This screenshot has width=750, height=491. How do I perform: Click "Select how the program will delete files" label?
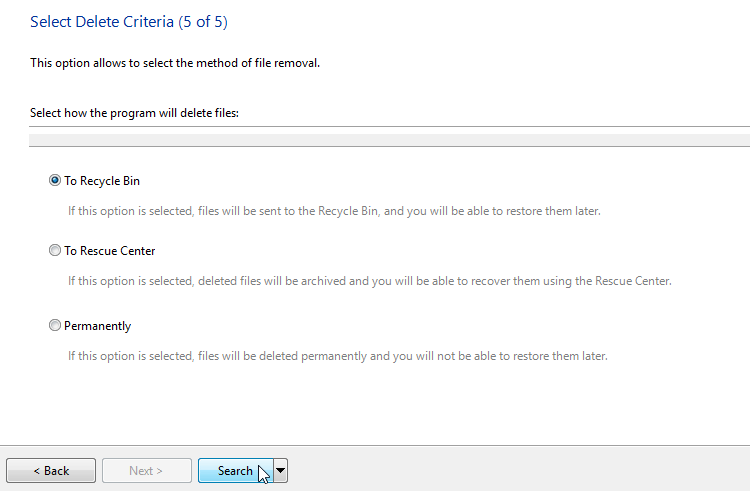pyautogui.click(x=134, y=113)
